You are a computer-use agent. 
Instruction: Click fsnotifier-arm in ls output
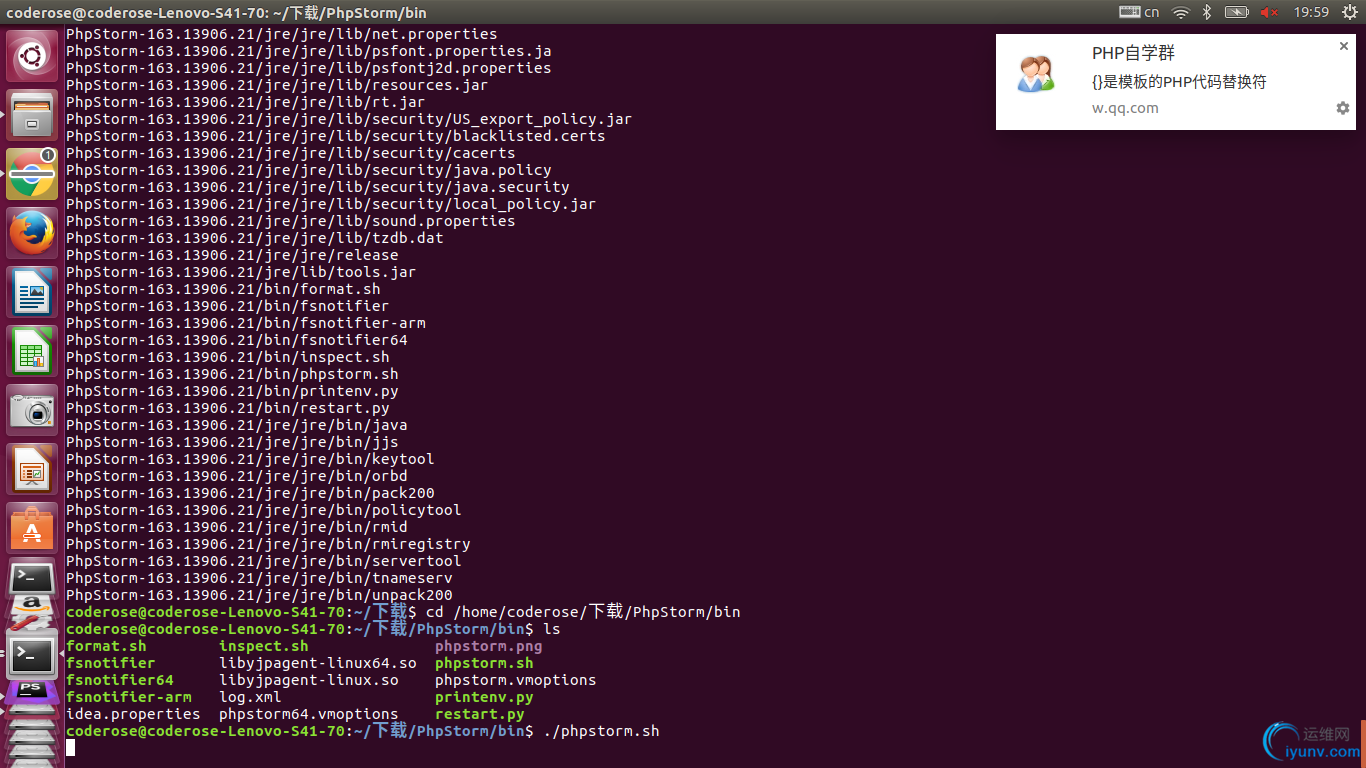(x=129, y=697)
